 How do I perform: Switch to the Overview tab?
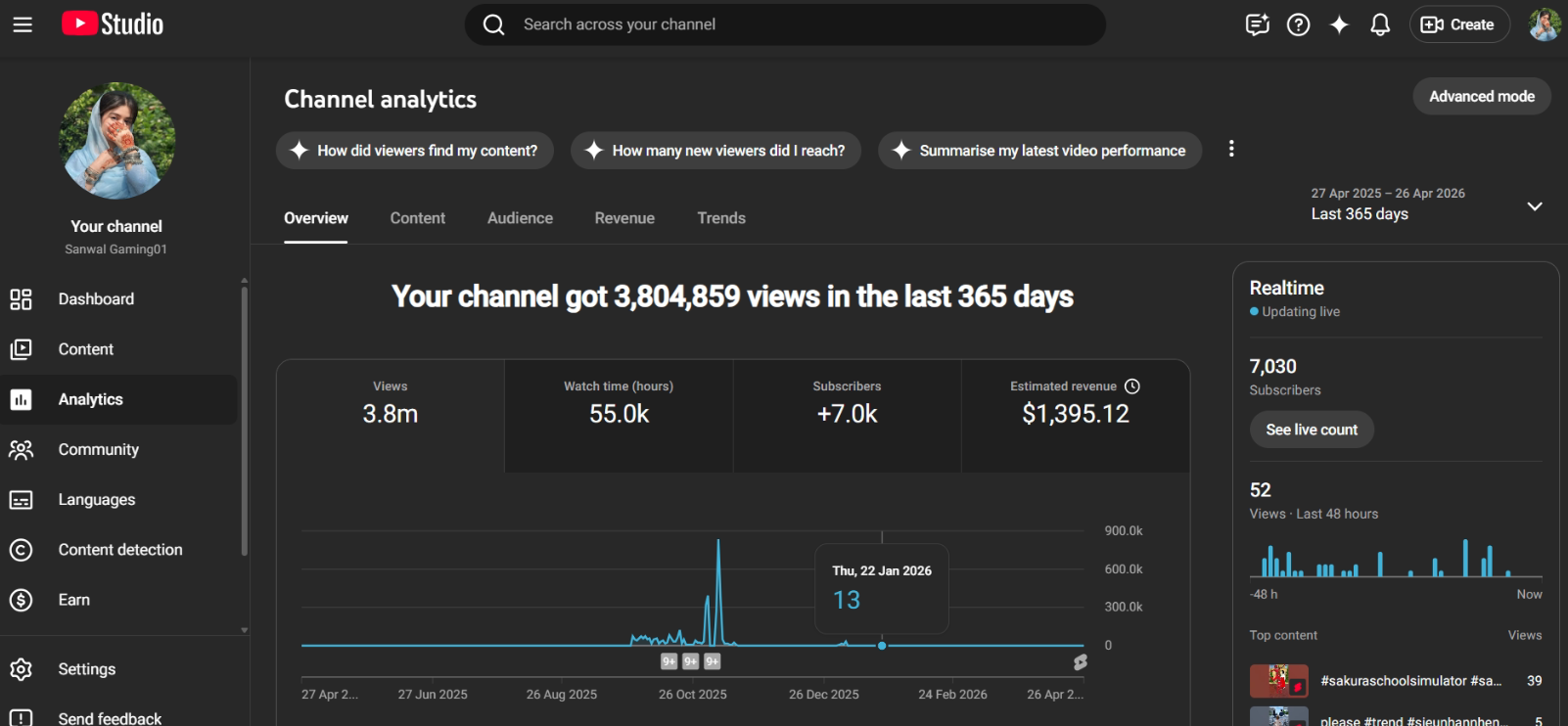[316, 218]
